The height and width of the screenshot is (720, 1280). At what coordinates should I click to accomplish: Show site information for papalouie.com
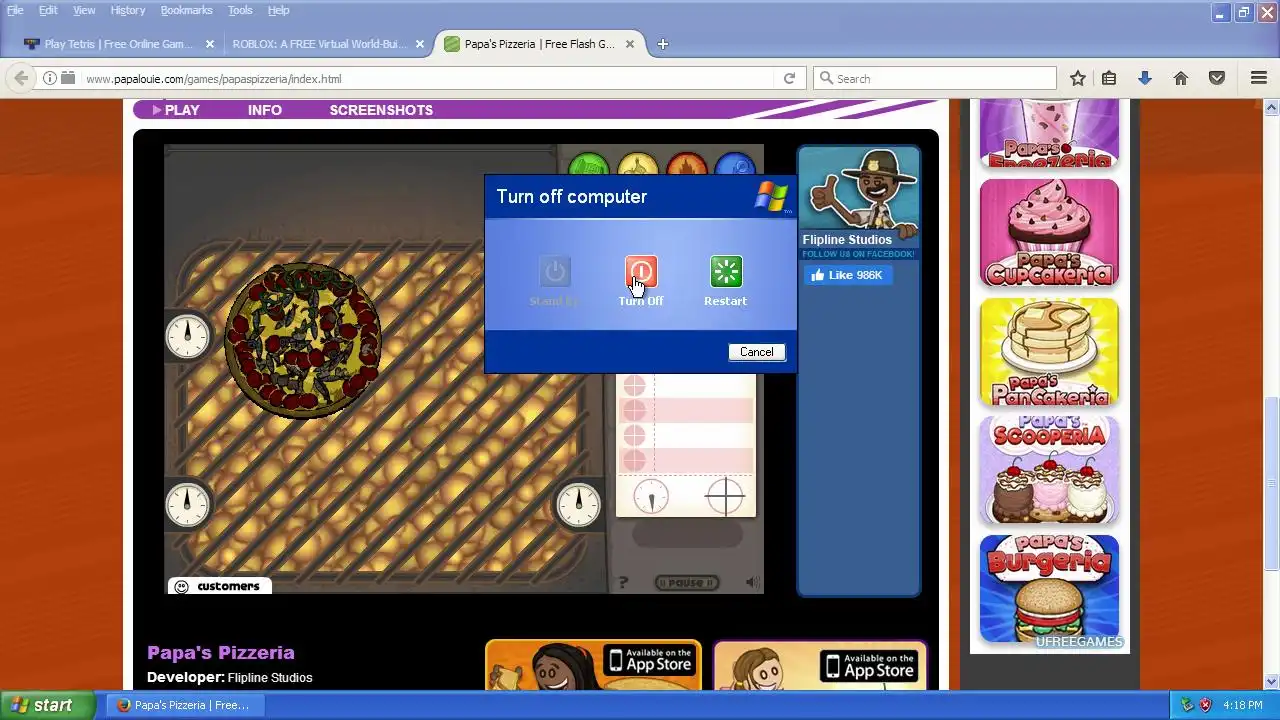[x=49, y=78]
